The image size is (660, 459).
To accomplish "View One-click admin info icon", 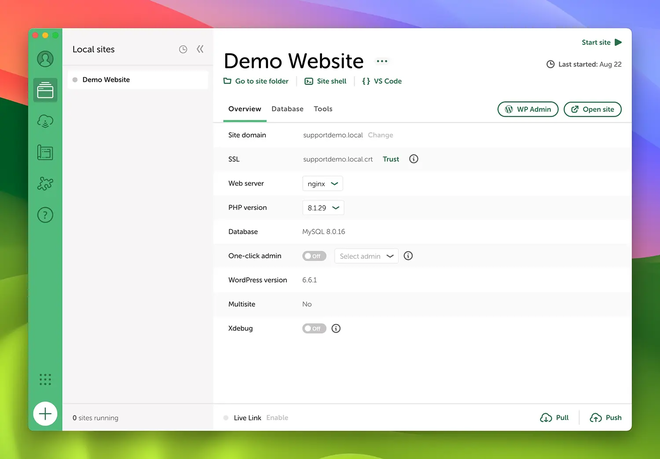I will (x=408, y=256).
